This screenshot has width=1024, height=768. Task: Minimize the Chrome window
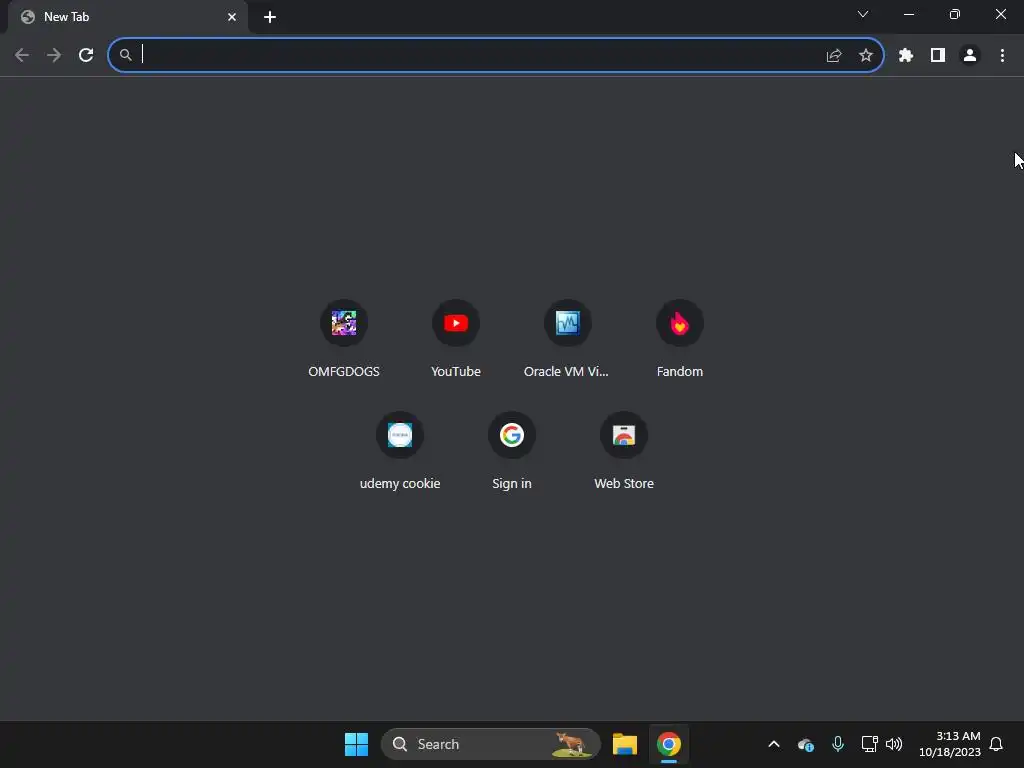pyautogui.click(x=908, y=14)
